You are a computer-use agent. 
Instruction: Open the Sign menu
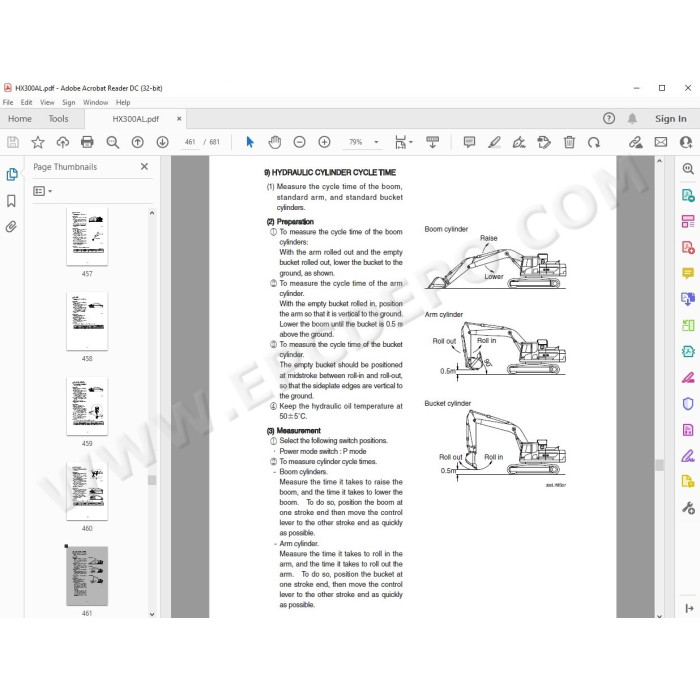click(x=68, y=102)
